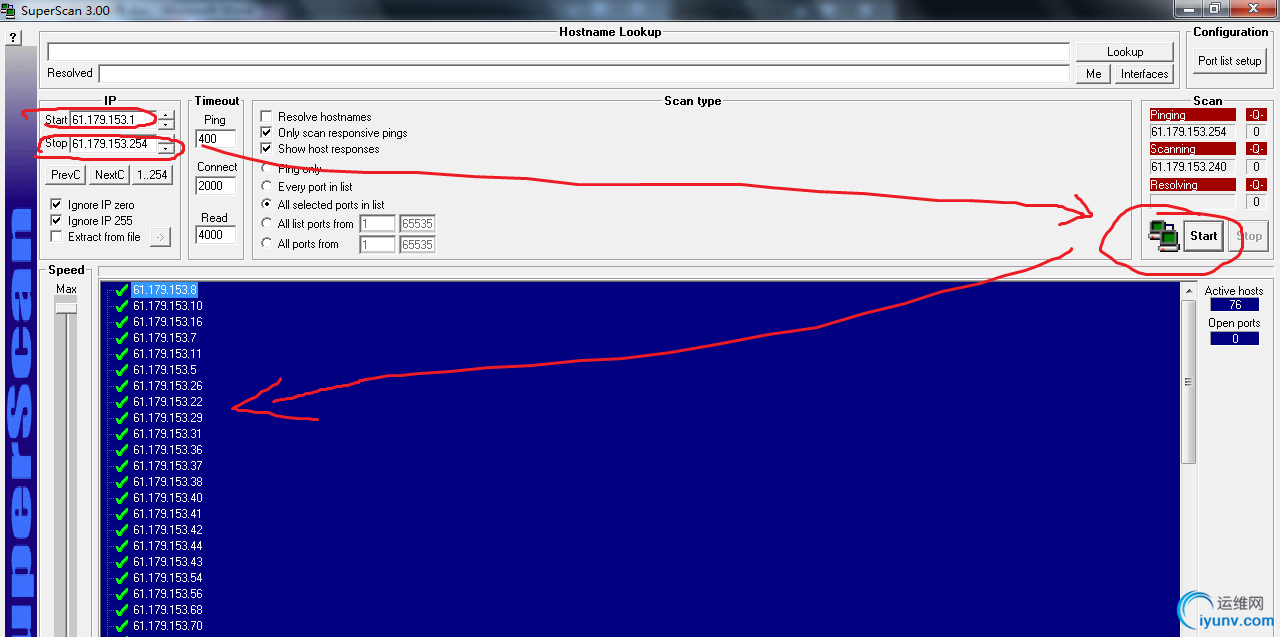Click the green check icon for 61.179.153.31
Image resolution: width=1280 pixels, height=637 pixels.
click(122, 434)
